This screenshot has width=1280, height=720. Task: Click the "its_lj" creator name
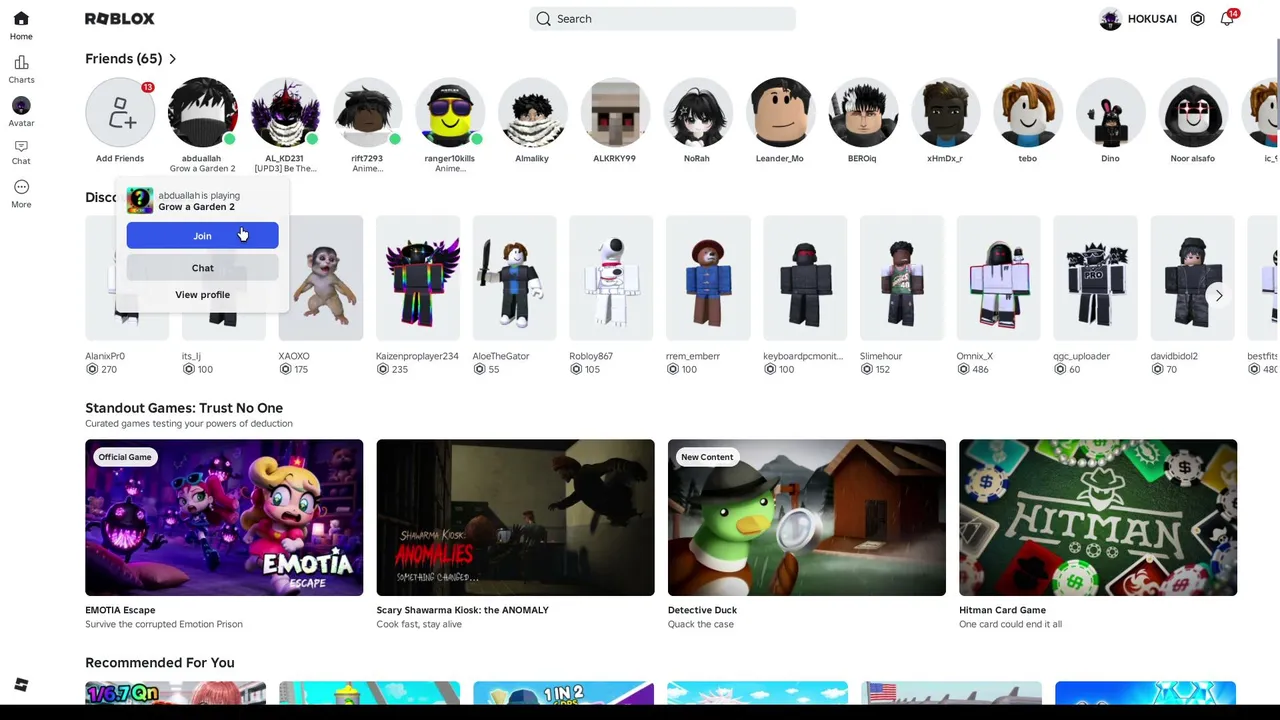point(191,356)
